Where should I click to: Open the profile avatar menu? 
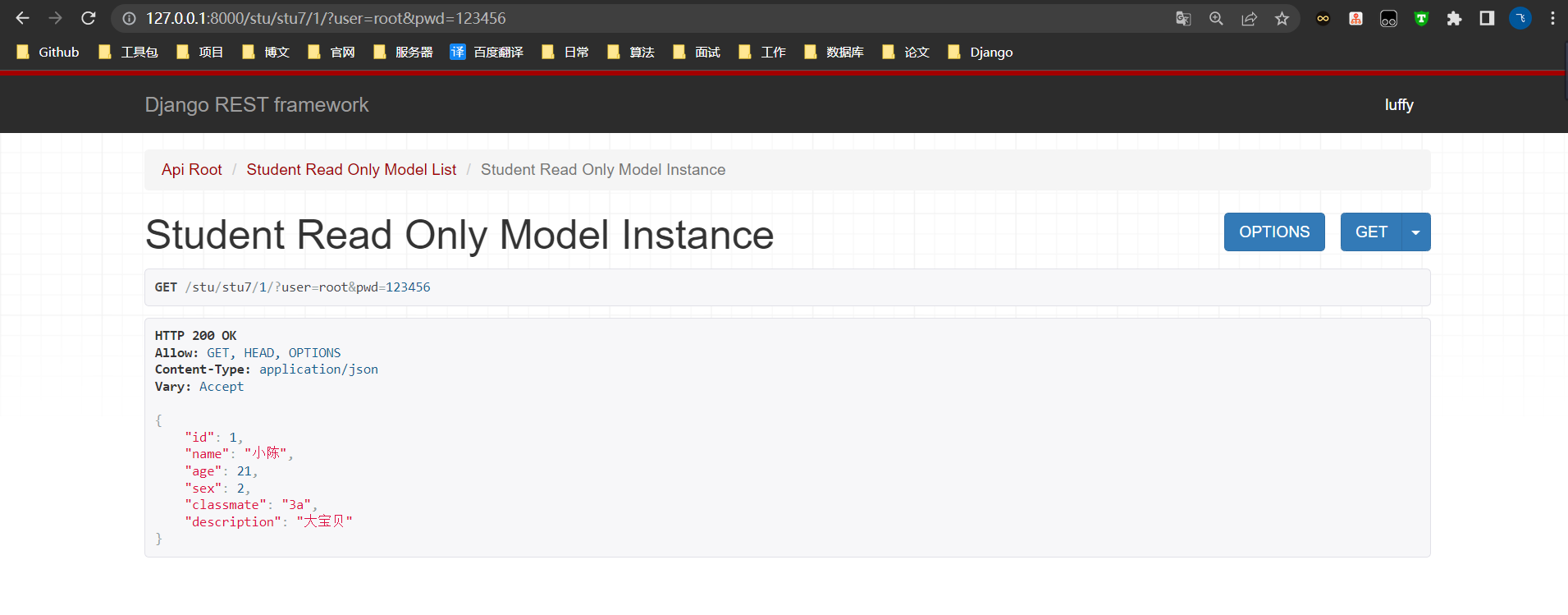(1520, 18)
